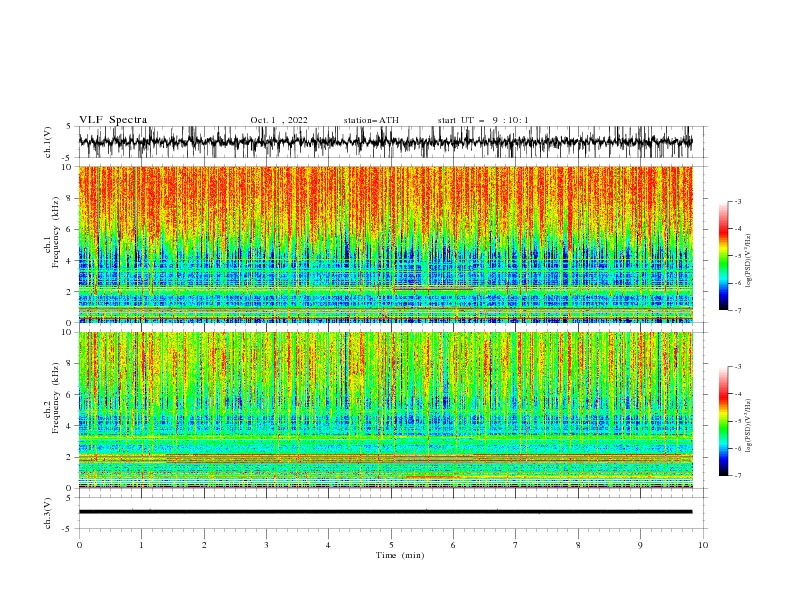The image size is (792, 612).
Task: Click the ch.1 colorbar log(PSD) label
Action: (748, 261)
